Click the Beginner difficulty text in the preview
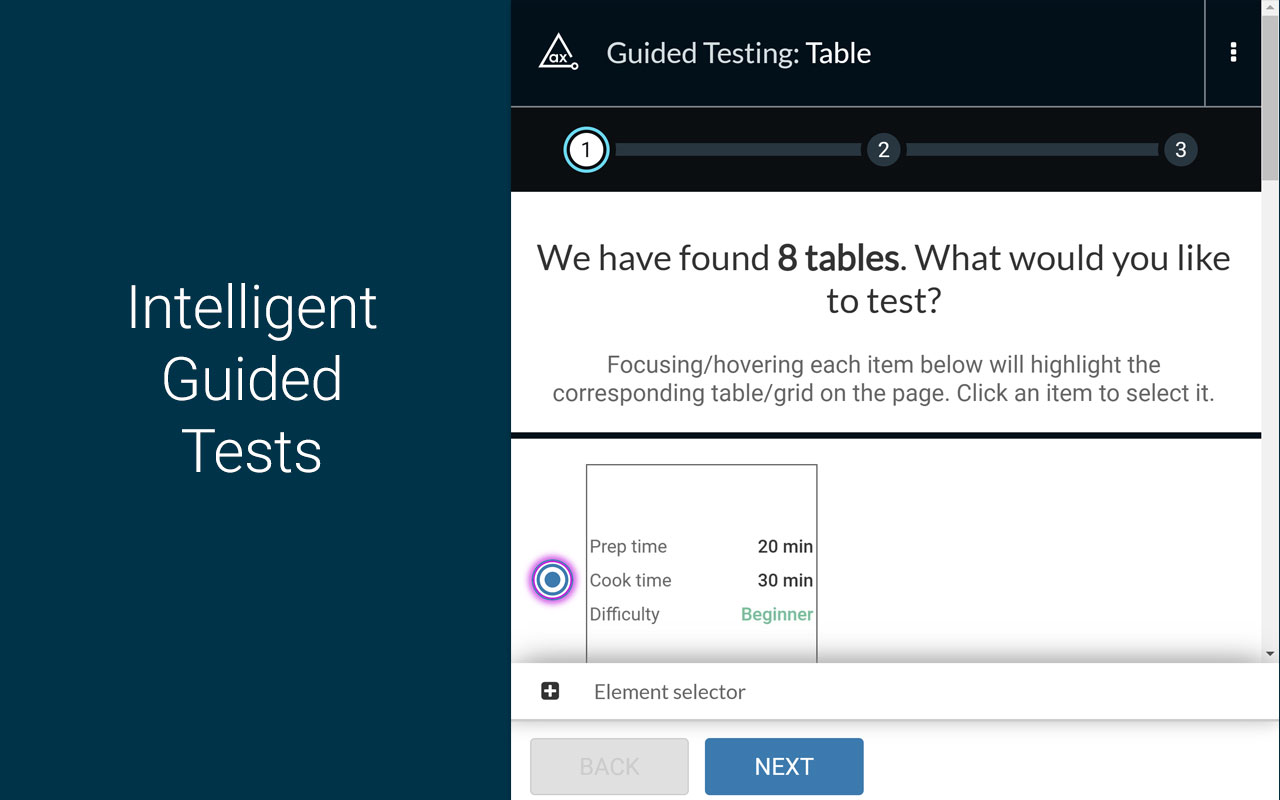Image resolution: width=1280 pixels, height=800 pixels. click(x=777, y=614)
